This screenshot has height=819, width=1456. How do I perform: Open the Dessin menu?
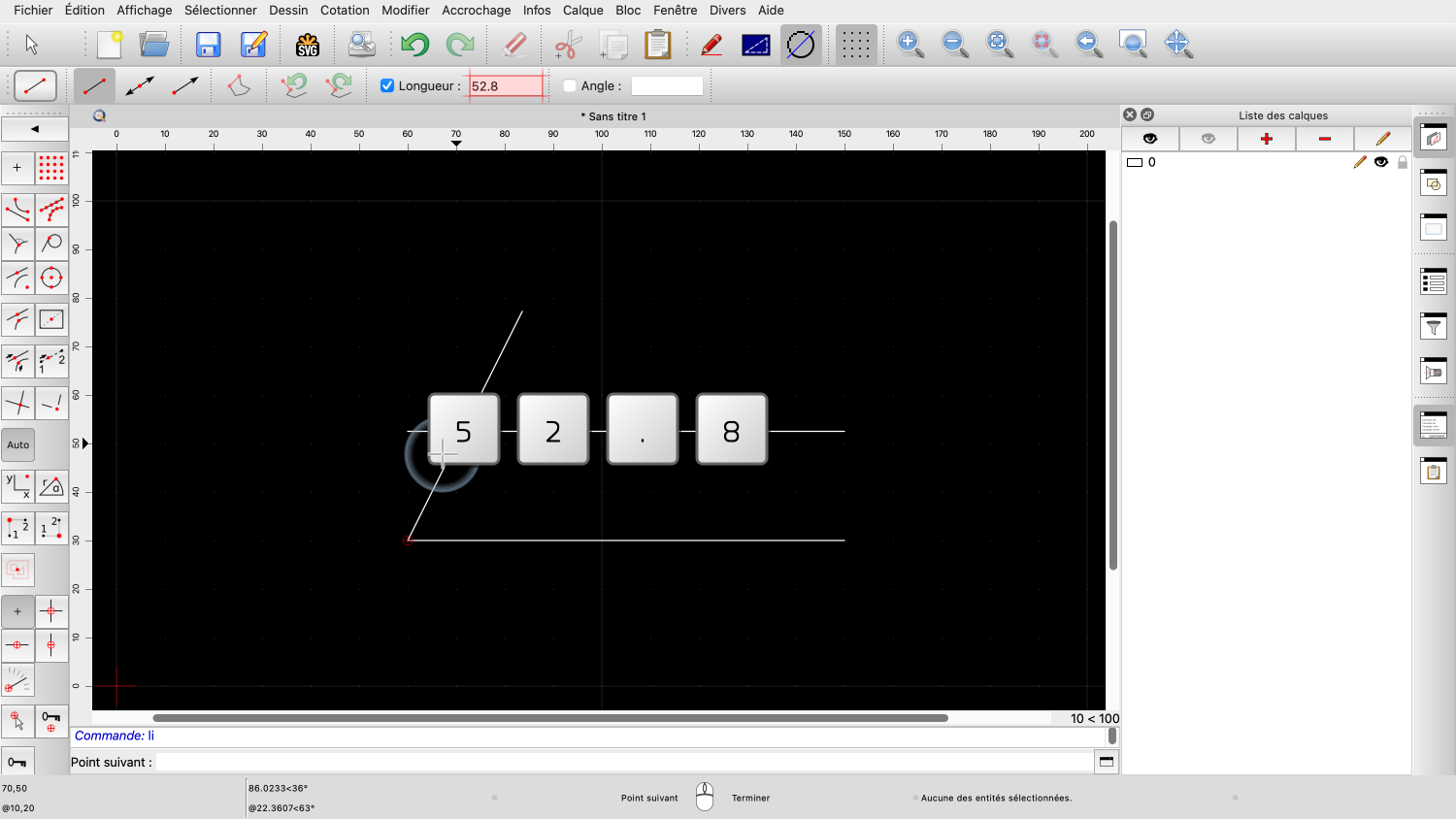(x=288, y=10)
